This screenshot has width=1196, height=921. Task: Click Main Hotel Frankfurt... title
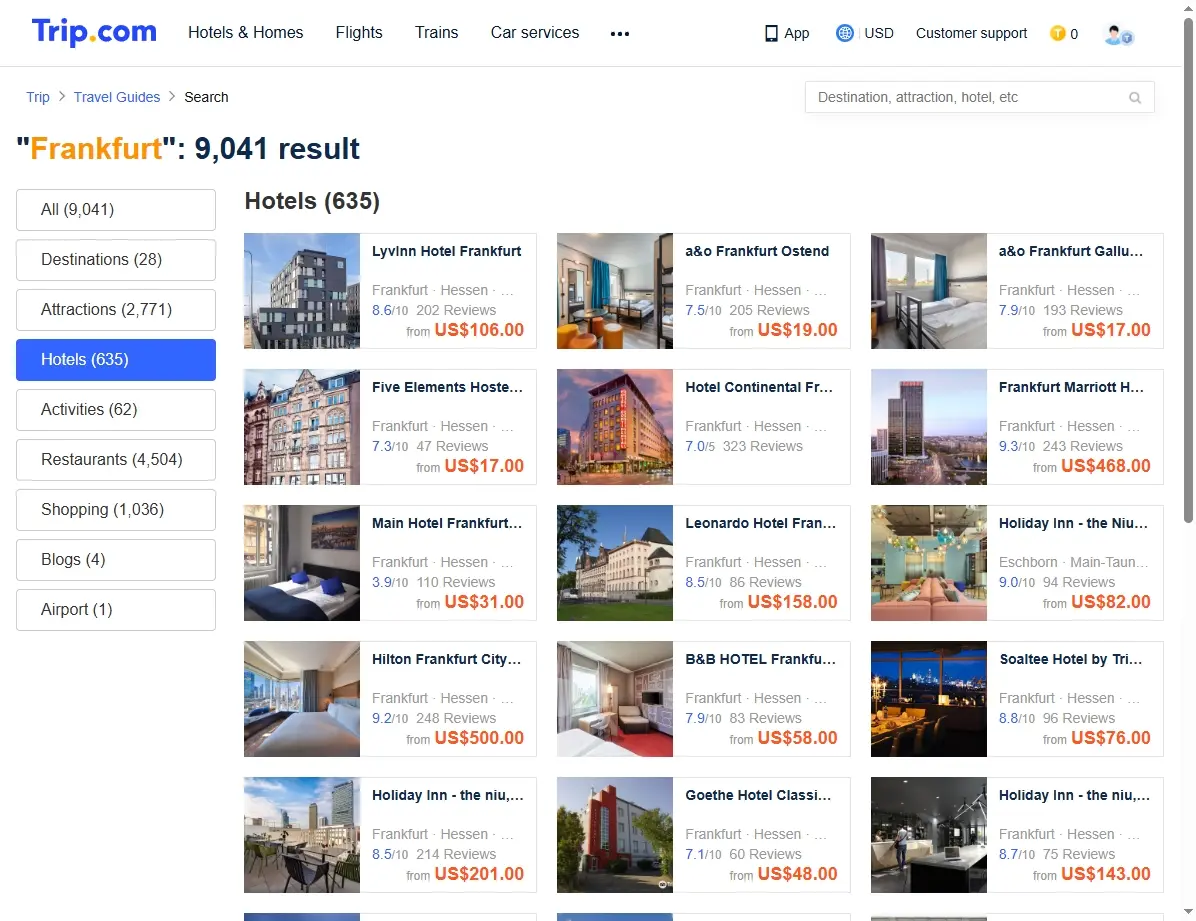tap(447, 523)
